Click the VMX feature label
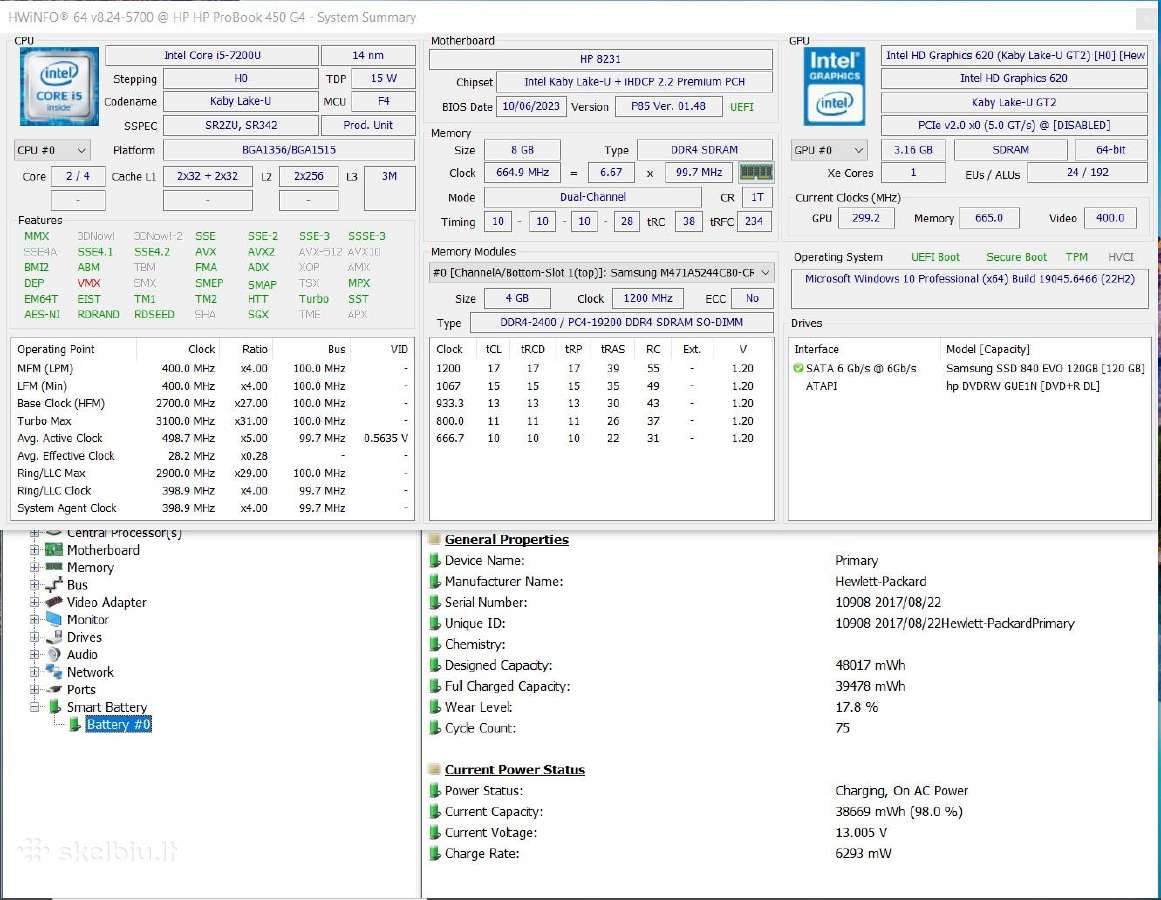The width and height of the screenshot is (1161, 900). pyautogui.click(x=89, y=283)
